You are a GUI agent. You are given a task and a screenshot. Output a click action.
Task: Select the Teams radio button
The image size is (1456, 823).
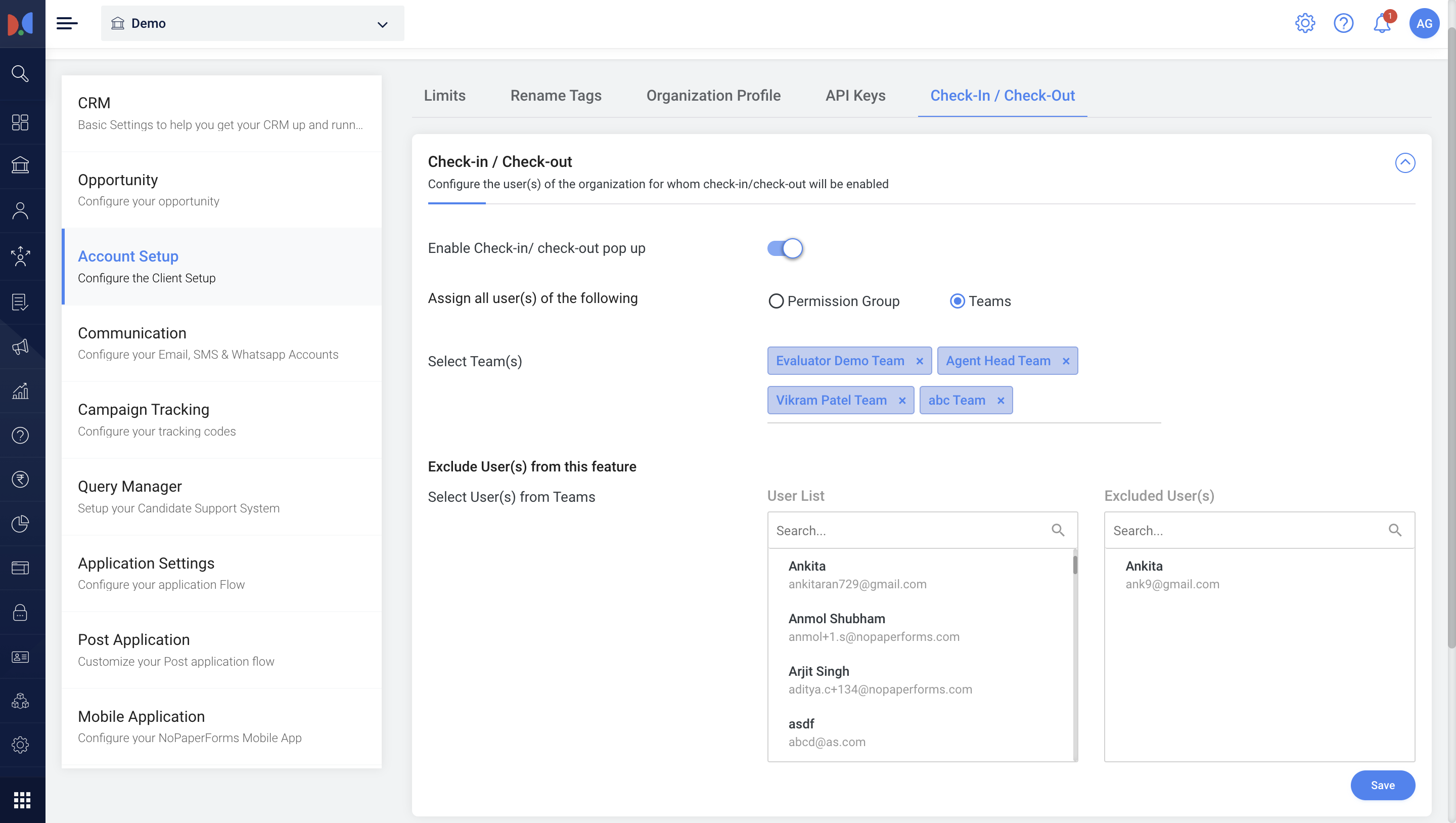coord(957,301)
